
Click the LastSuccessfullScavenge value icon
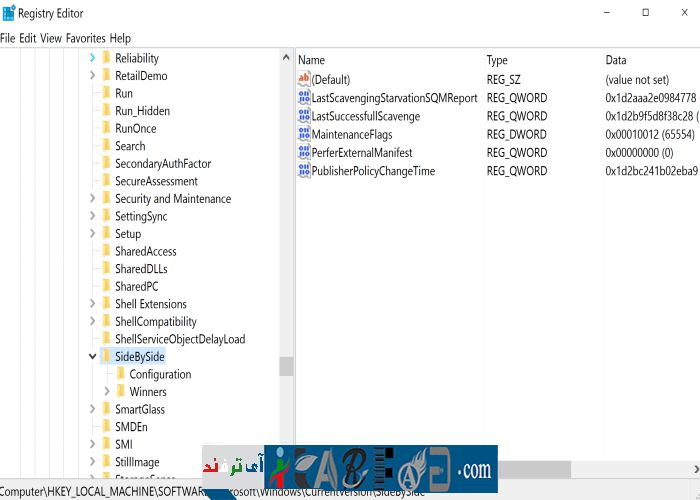click(x=304, y=116)
